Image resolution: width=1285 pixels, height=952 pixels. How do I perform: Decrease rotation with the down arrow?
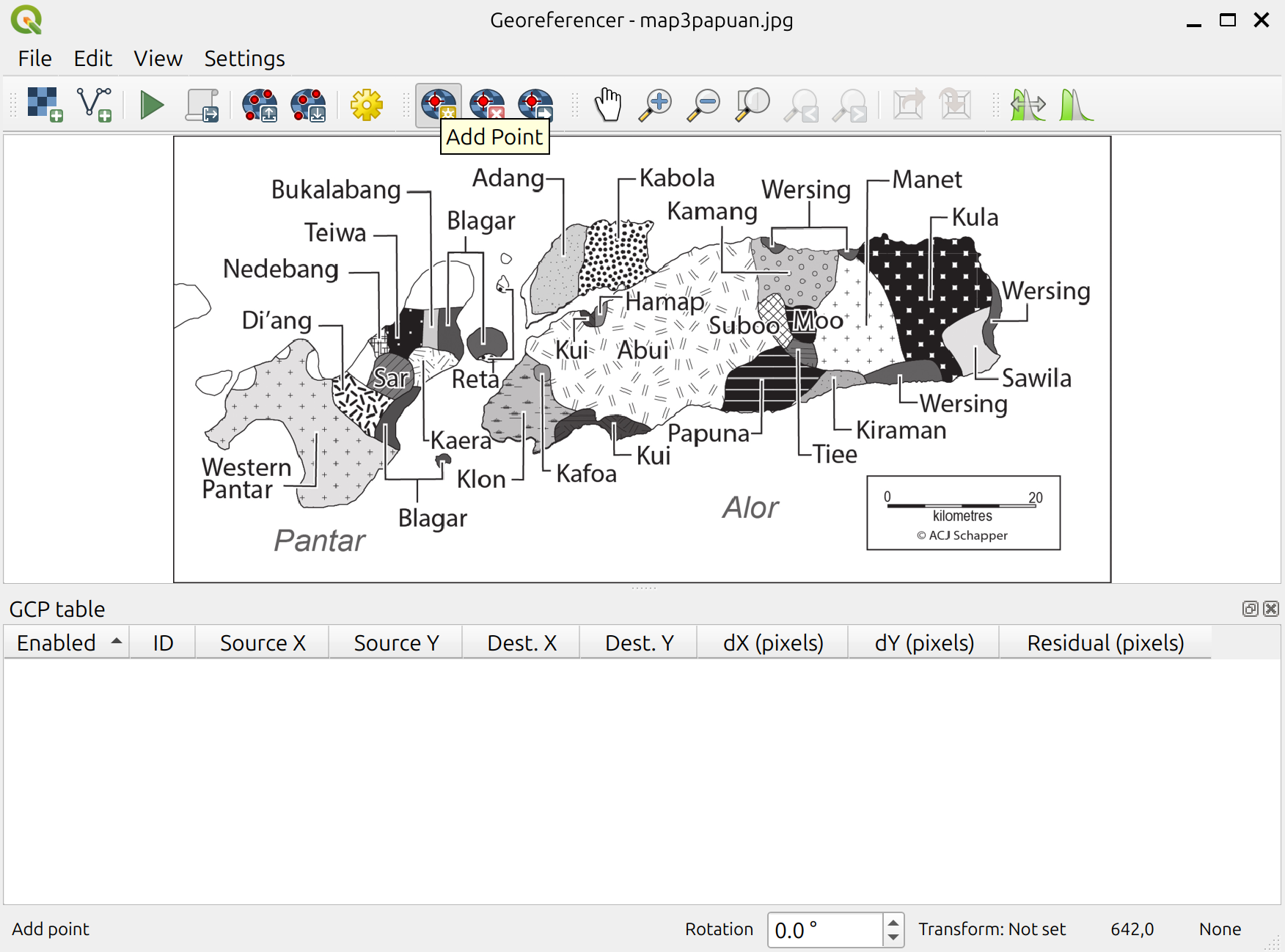tap(893, 937)
